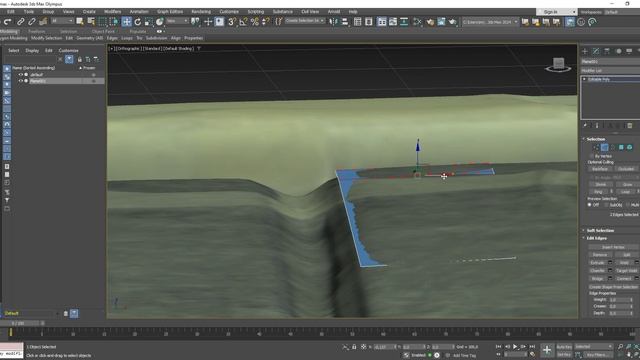The image size is (640, 360).
Task: Select Polygon sub-object level icon
Action: tap(621, 147)
